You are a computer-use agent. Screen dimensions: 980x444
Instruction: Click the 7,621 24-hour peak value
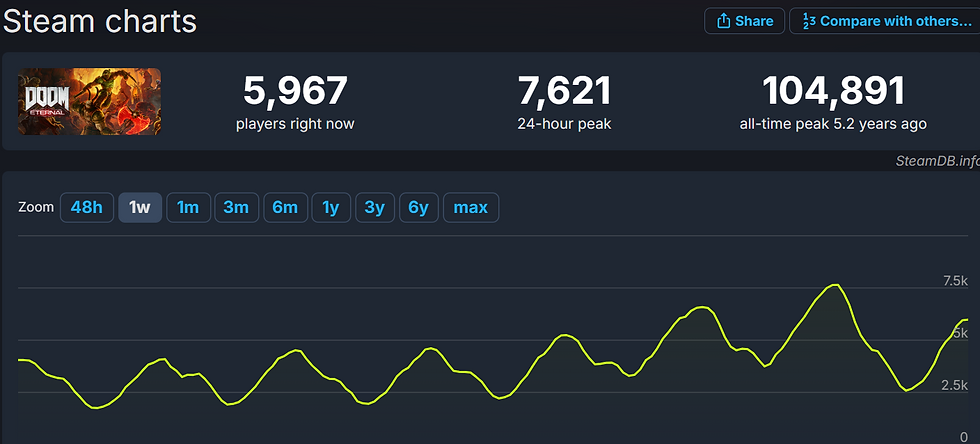(564, 91)
